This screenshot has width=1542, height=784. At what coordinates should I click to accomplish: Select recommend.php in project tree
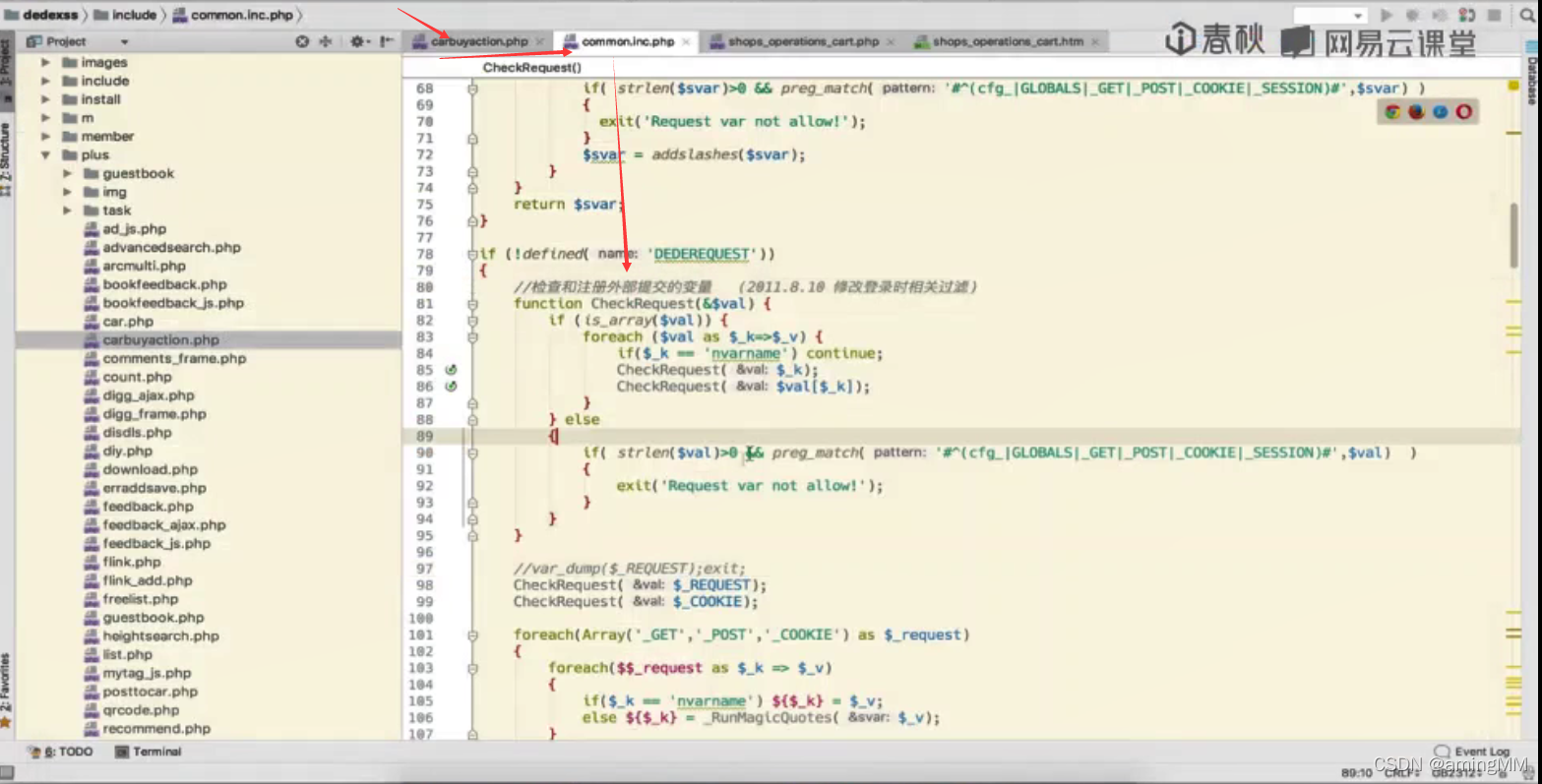147,729
